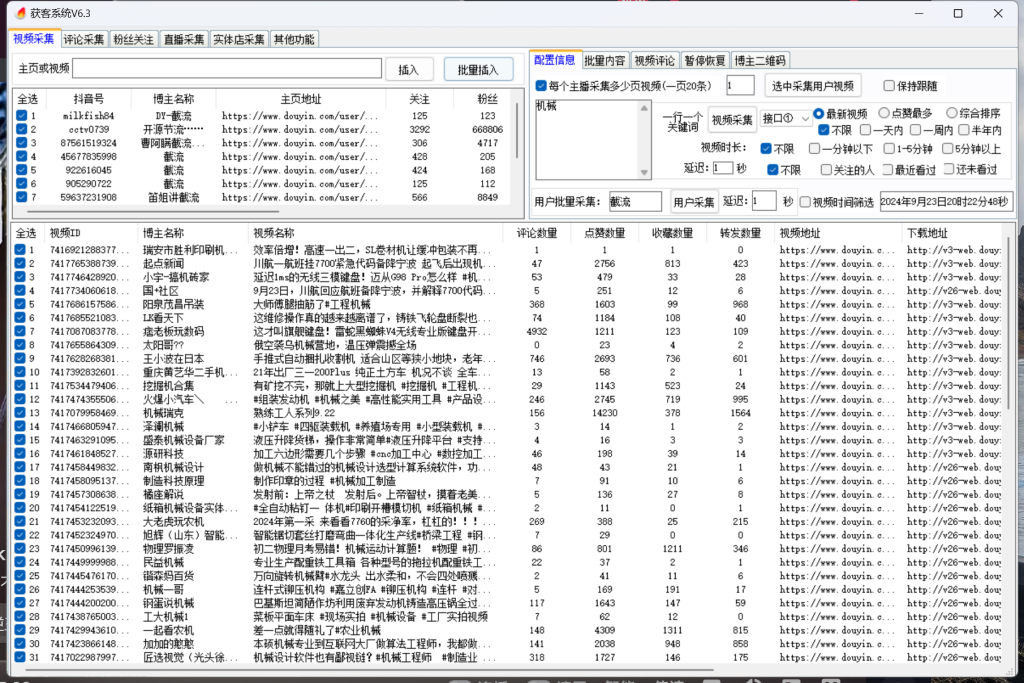This screenshot has width=1024, height=683.
Task: Tick the 视频时间筛选 checkbox
Action: [x=805, y=202]
